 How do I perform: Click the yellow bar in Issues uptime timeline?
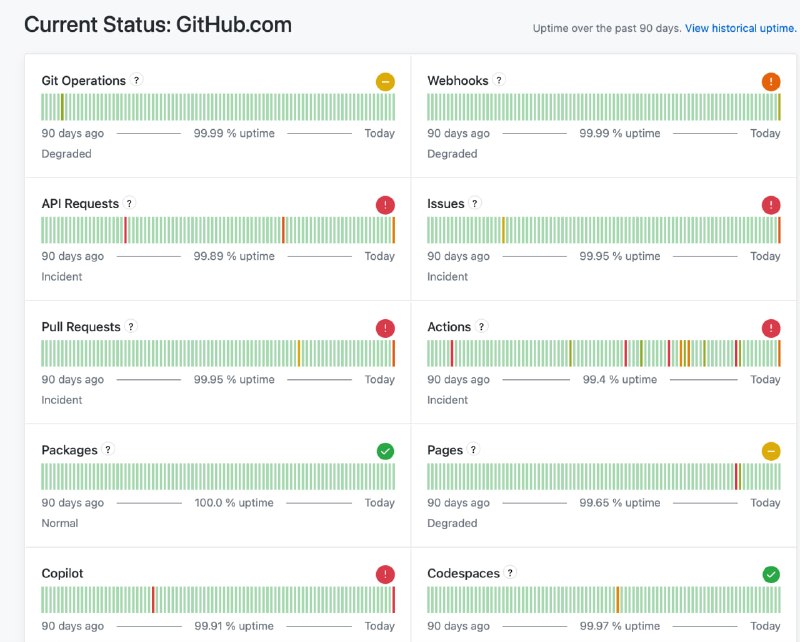(503, 230)
